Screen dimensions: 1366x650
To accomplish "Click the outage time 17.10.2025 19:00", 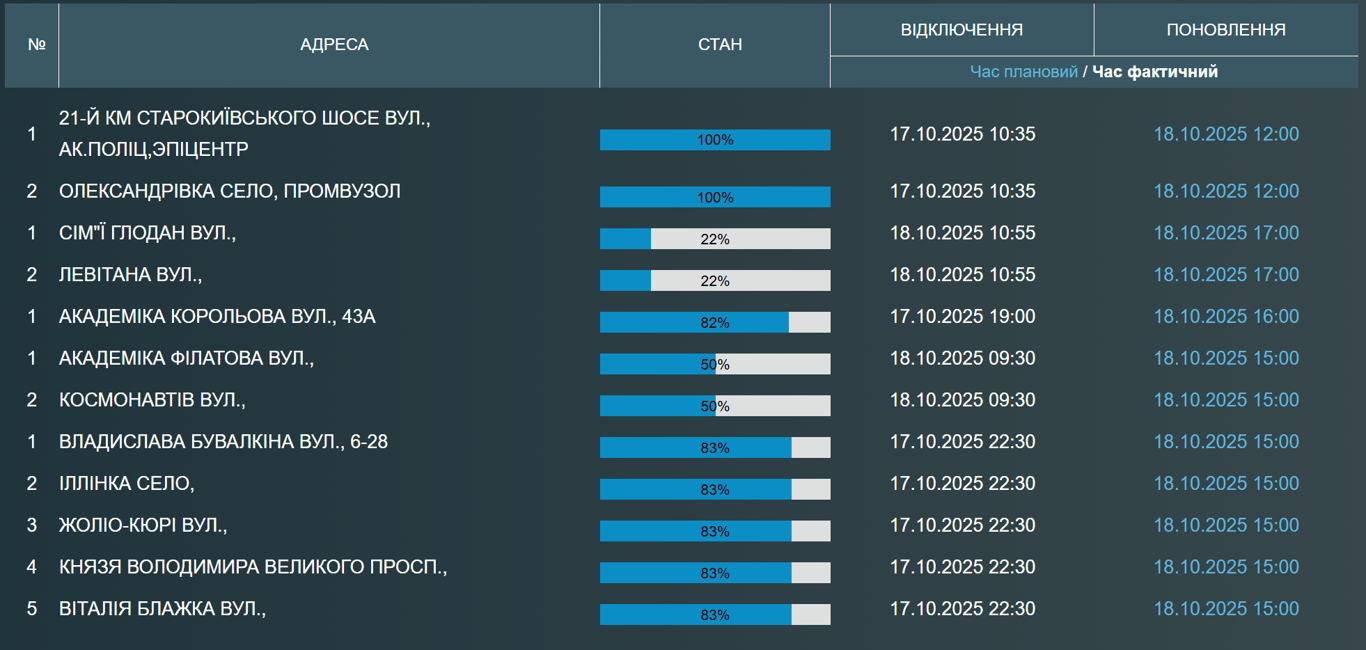I will tap(962, 317).
